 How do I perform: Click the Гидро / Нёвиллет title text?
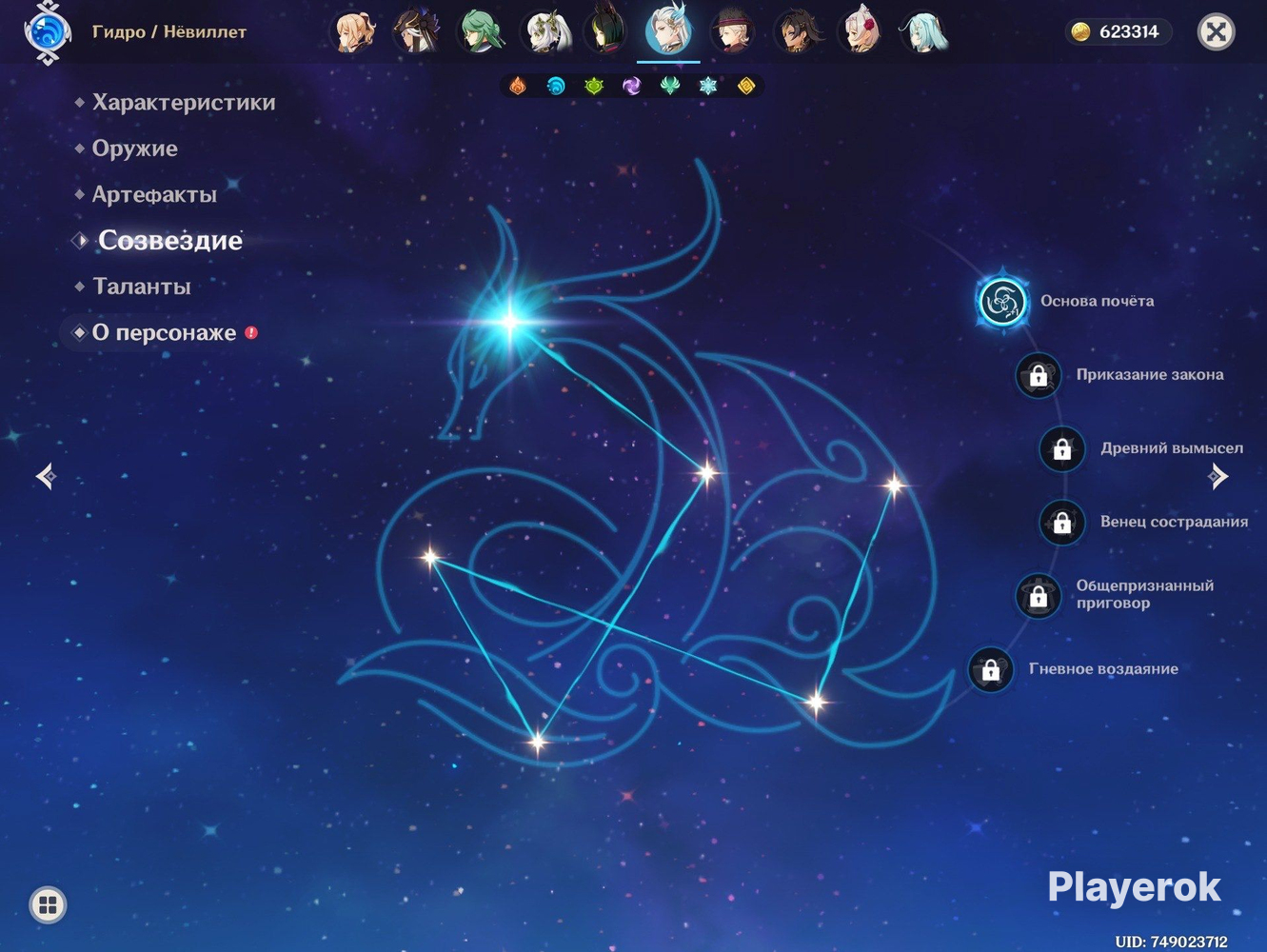pyautogui.click(x=169, y=31)
